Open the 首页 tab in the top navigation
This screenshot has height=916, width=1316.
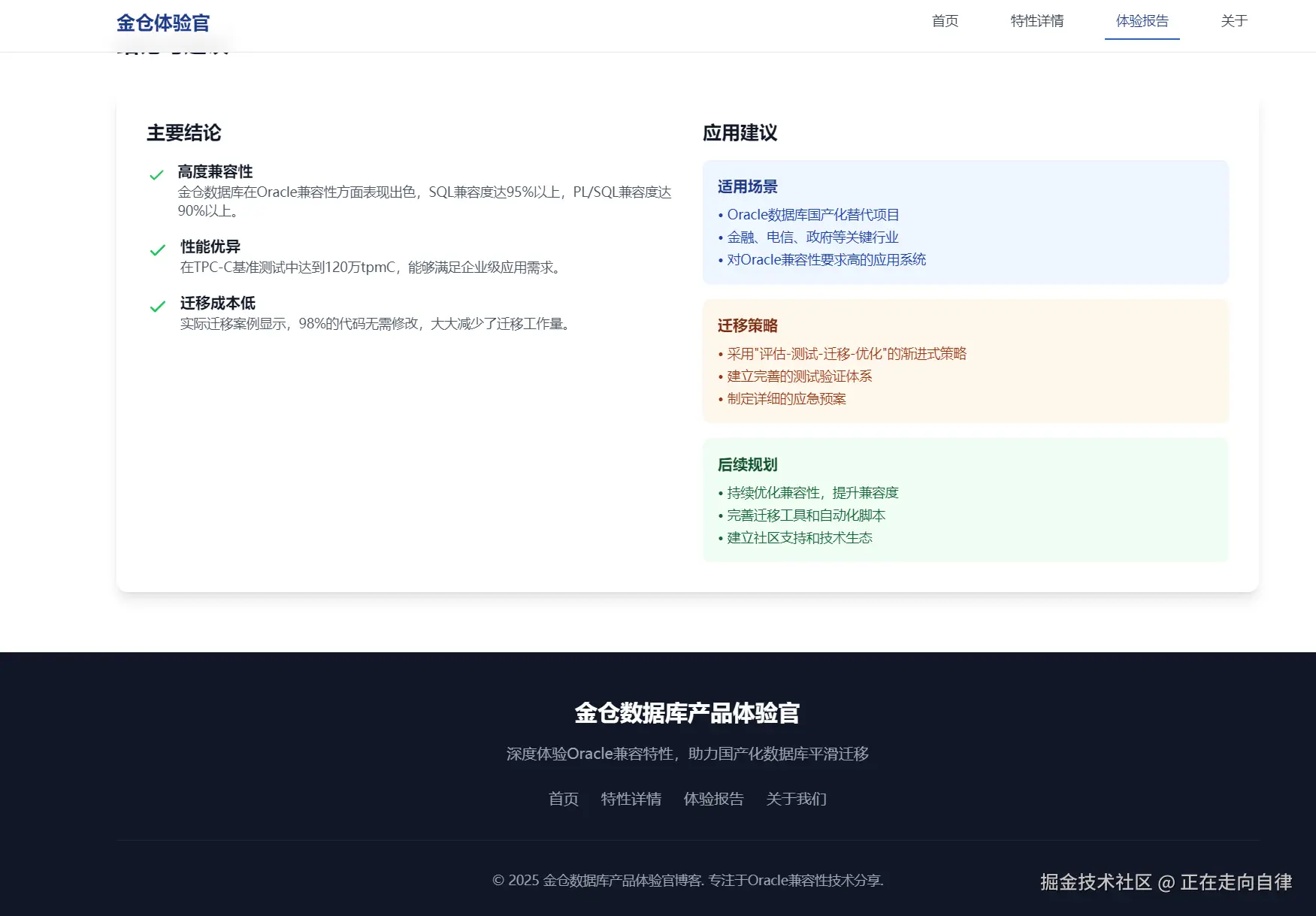(945, 21)
